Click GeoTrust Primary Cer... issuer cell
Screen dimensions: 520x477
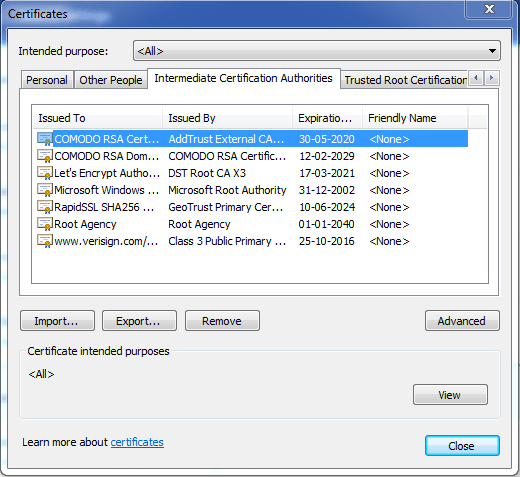click(226, 207)
